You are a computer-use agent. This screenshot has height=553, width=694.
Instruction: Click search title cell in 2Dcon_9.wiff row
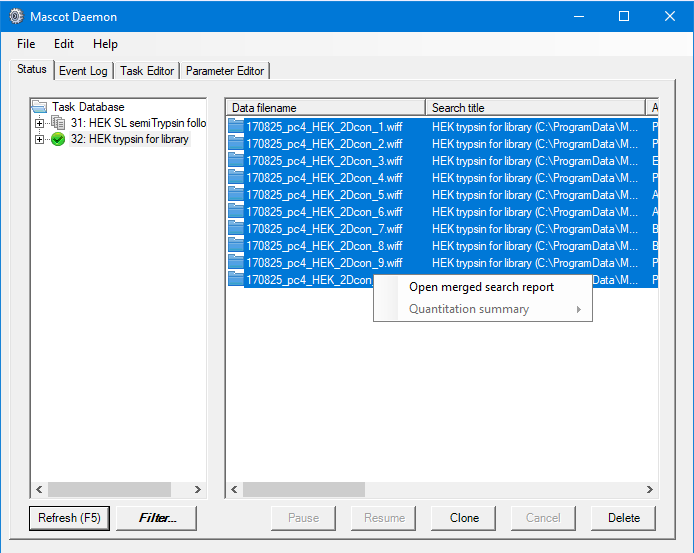click(535, 263)
